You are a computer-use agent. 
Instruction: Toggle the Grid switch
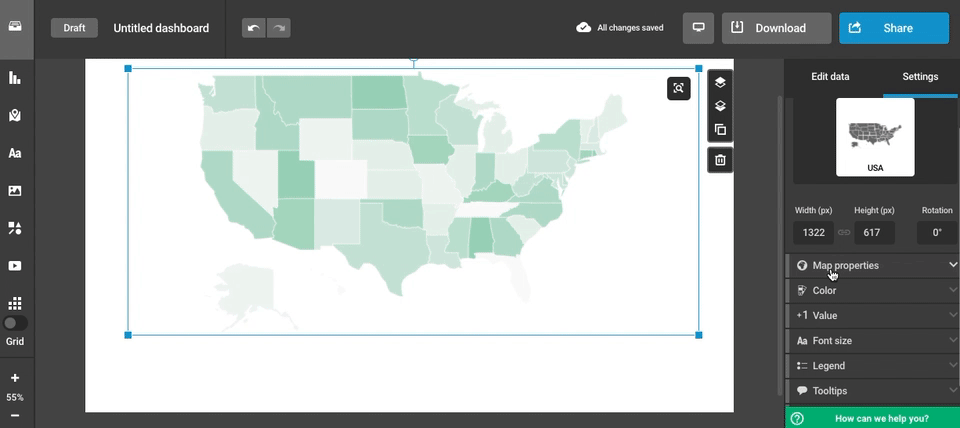(15, 324)
